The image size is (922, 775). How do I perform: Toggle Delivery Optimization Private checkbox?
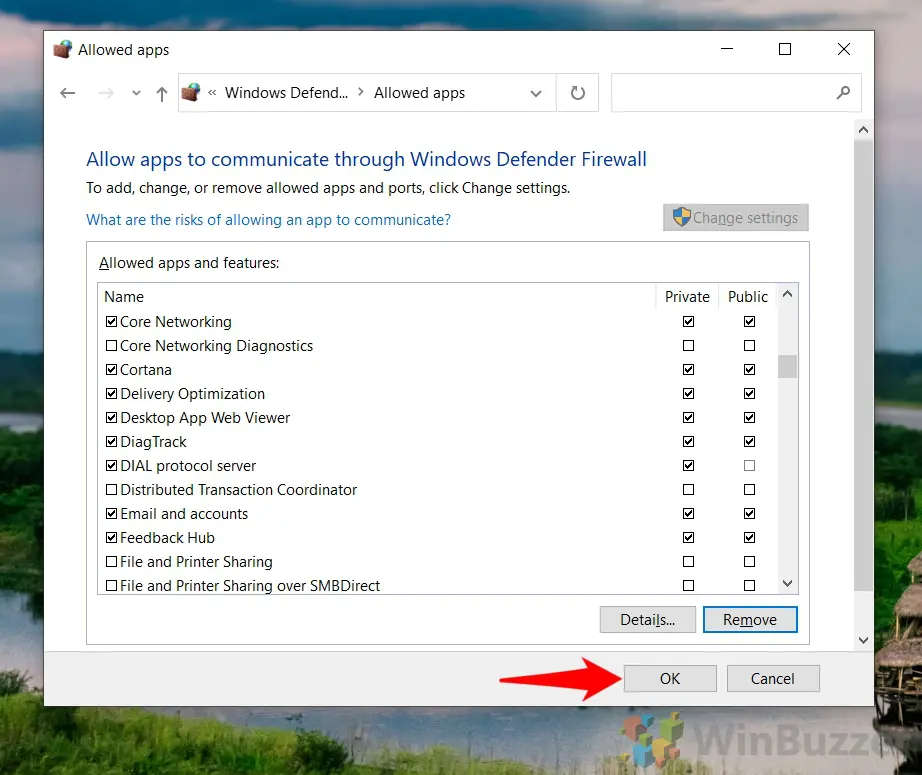coord(689,393)
